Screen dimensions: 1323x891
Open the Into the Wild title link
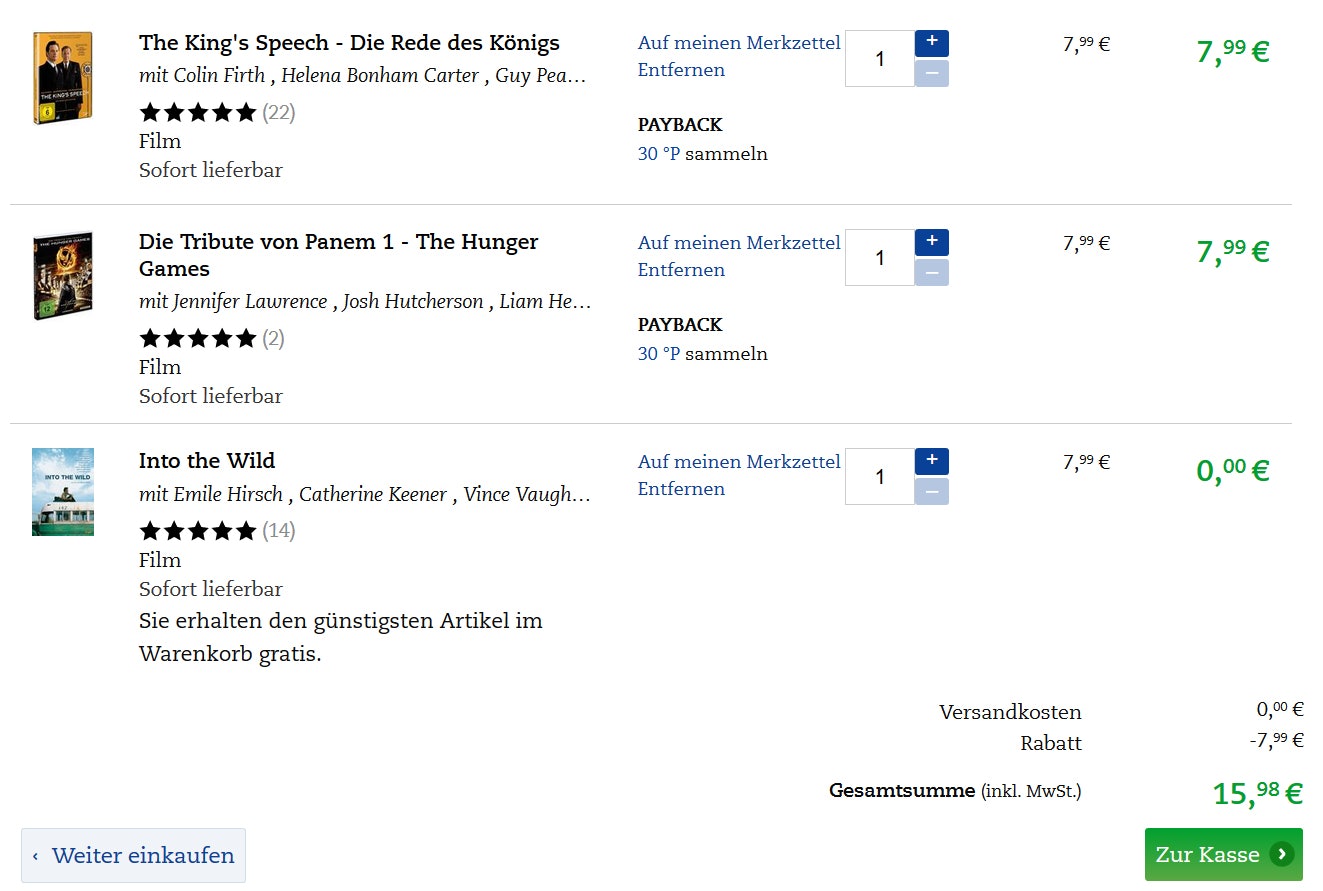point(207,461)
